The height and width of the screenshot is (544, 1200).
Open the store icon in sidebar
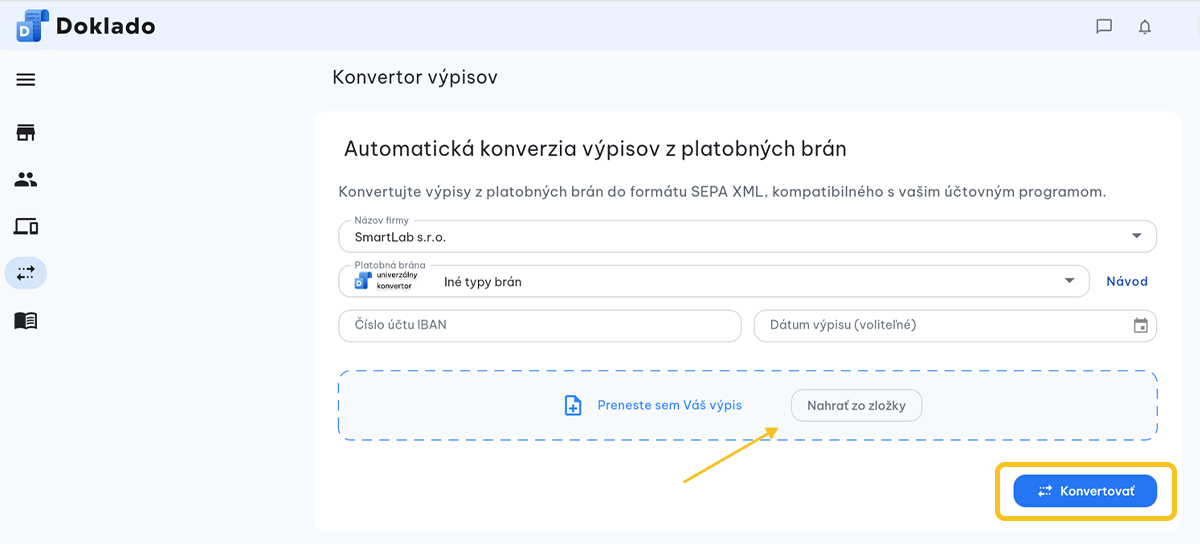coord(26,133)
